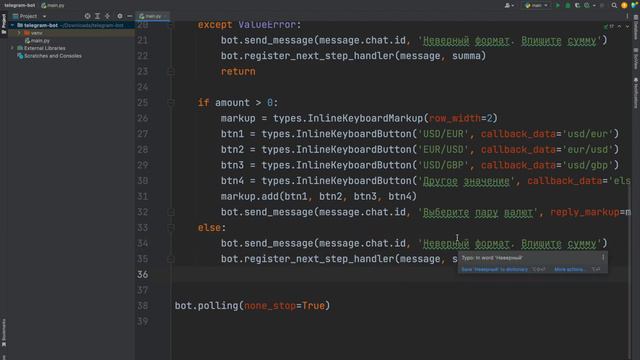Image resolution: width=640 pixels, height=360 pixels.
Task: Collapse the else block fold marker at line 33
Action: tap(171, 227)
